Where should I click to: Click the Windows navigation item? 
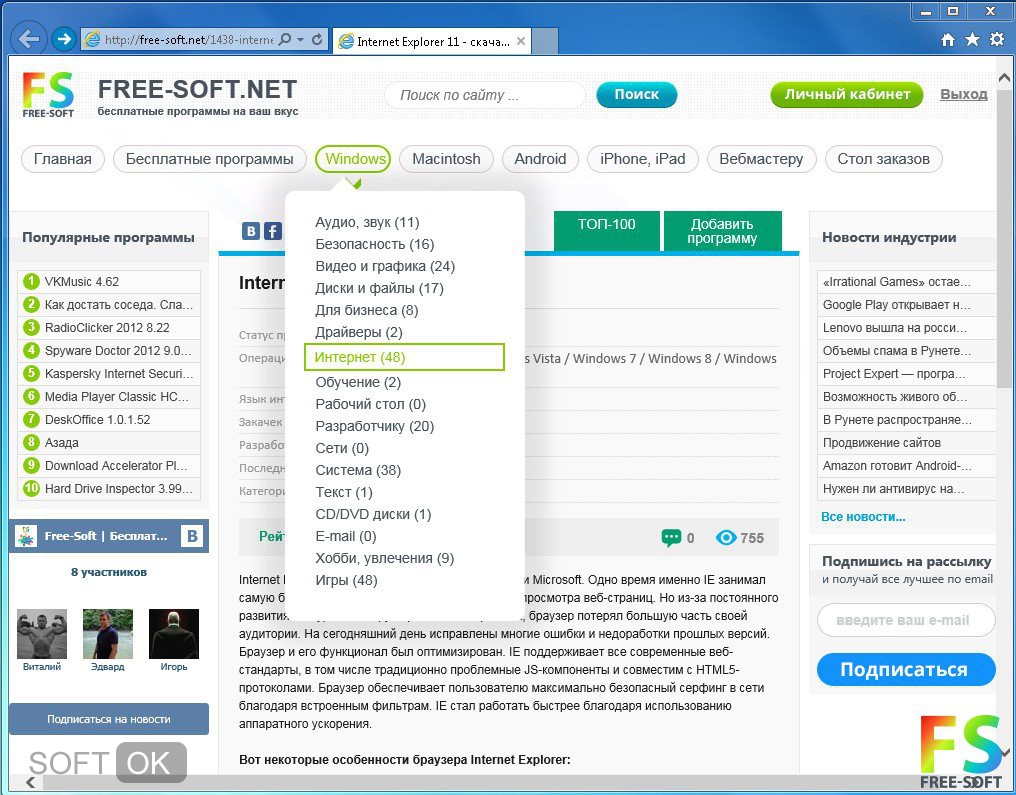[353, 159]
